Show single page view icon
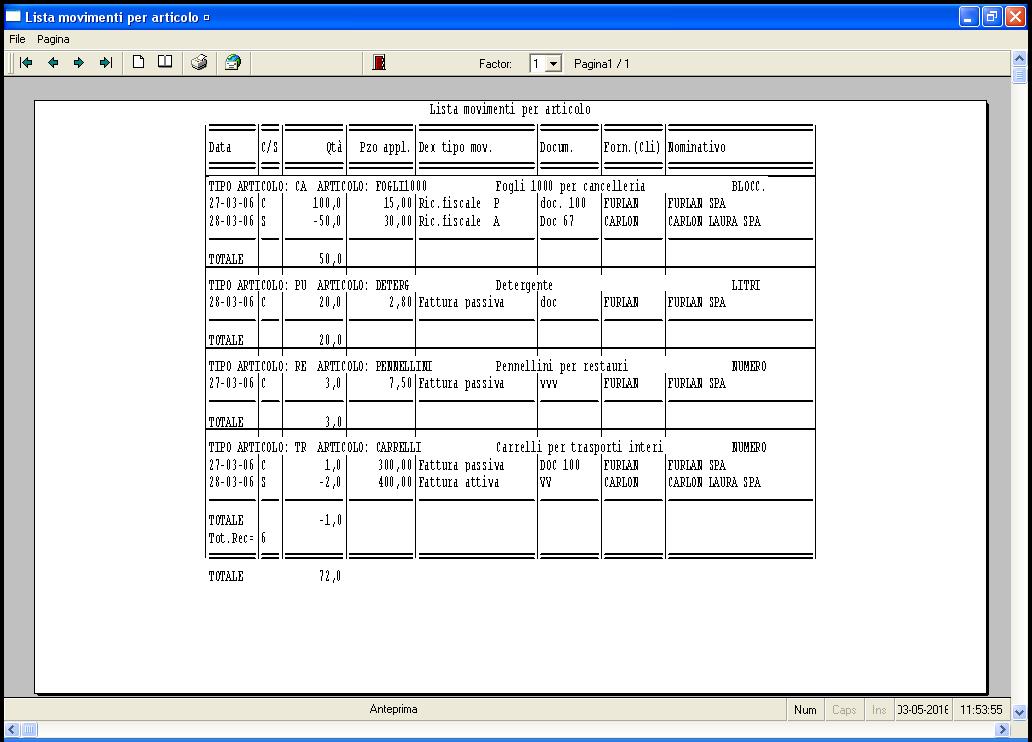Image resolution: width=1032 pixels, height=742 pixels. (x=138, y=63)
